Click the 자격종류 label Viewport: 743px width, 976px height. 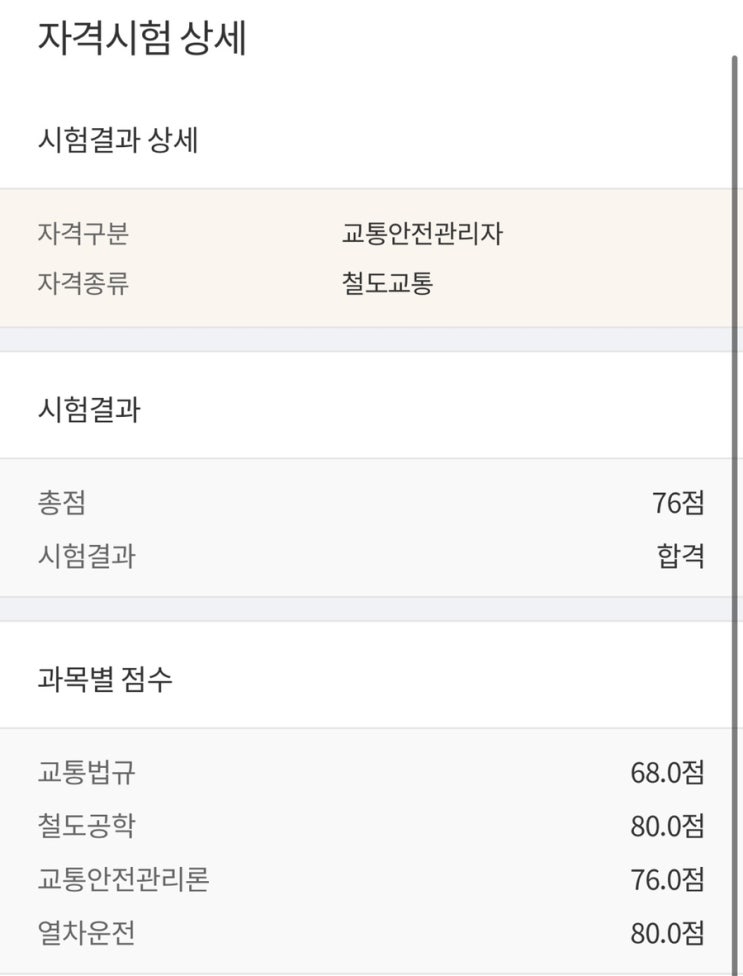(83, 284)
